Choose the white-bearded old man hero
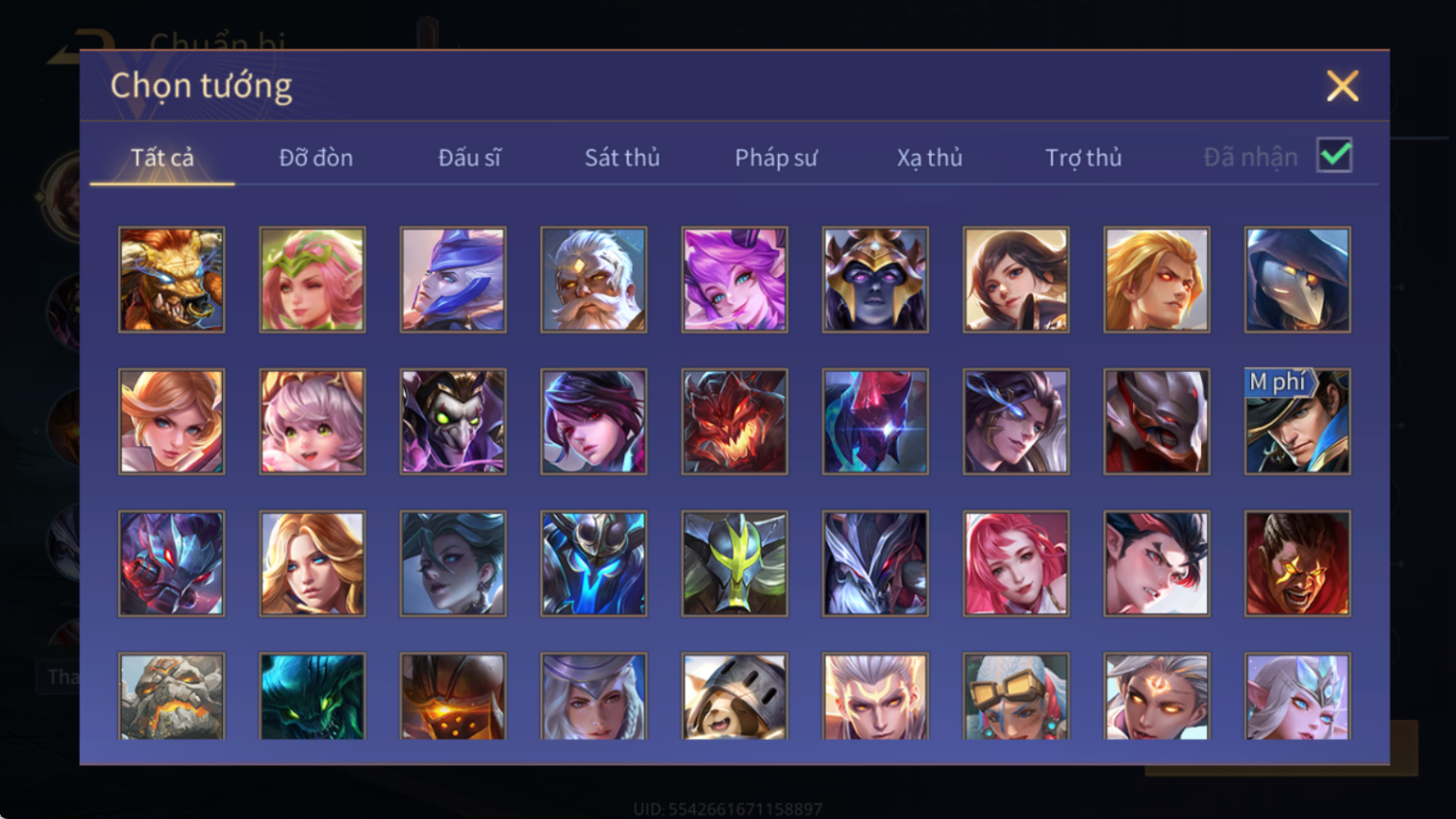Image resolution: width=1456 pixels, height=819 pixels. (593, 280)
